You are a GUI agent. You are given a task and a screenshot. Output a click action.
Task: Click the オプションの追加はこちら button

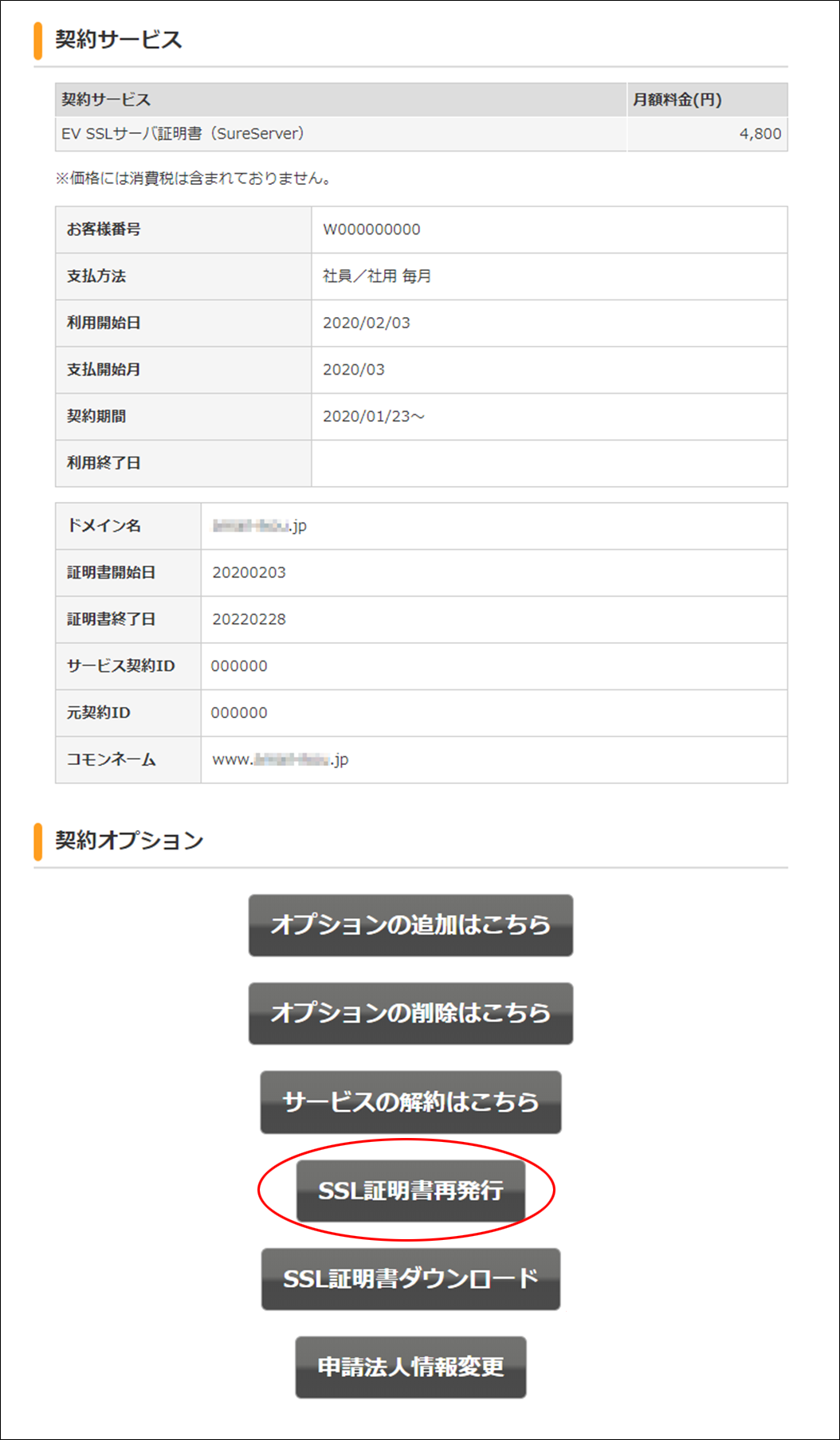point(410,925)
